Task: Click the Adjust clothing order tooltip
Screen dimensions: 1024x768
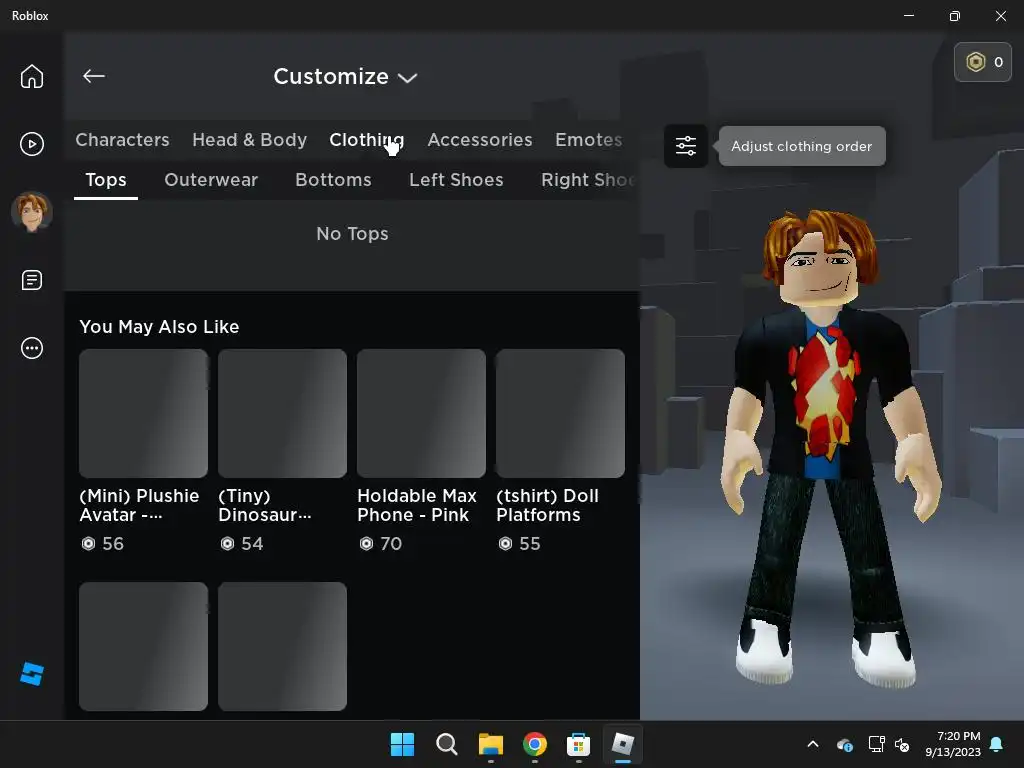Action: pos(802,146)
